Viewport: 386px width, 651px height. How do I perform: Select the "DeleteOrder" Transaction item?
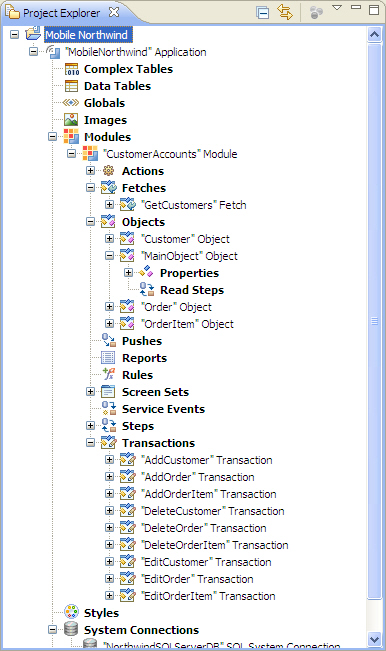[204, 528]
